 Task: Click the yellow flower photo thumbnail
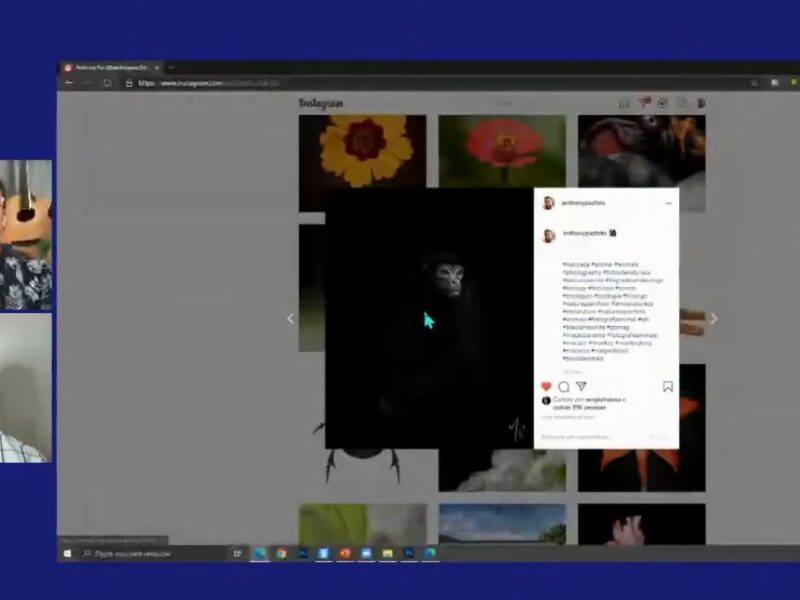(x=362, y=150)
